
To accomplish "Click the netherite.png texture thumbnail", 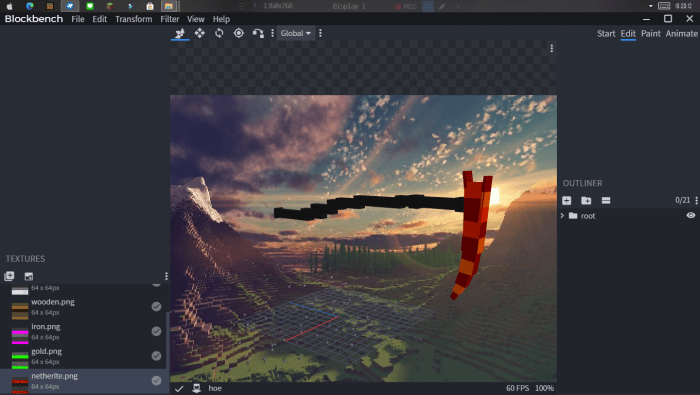I will tap(20, 385).
